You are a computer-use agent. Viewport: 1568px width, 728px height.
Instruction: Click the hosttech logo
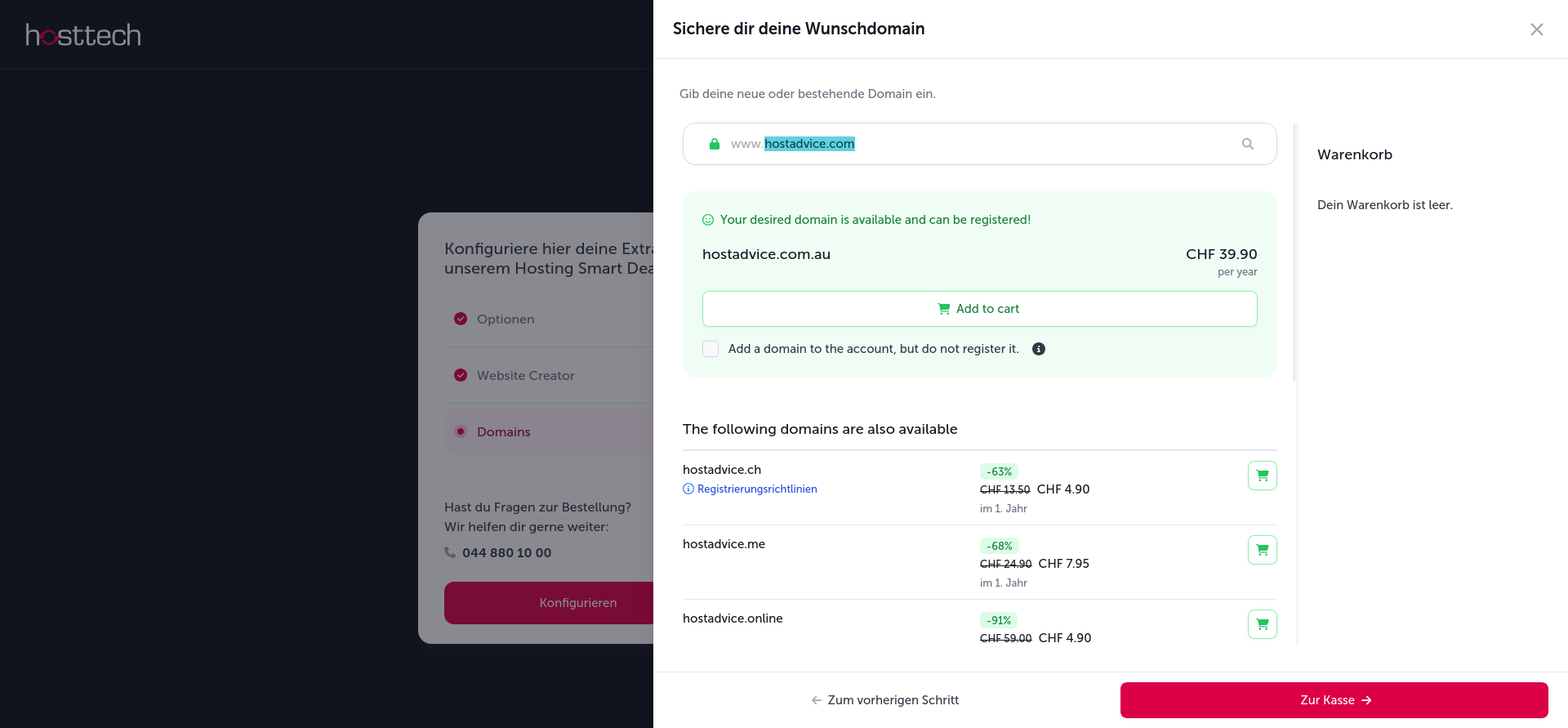83,34
